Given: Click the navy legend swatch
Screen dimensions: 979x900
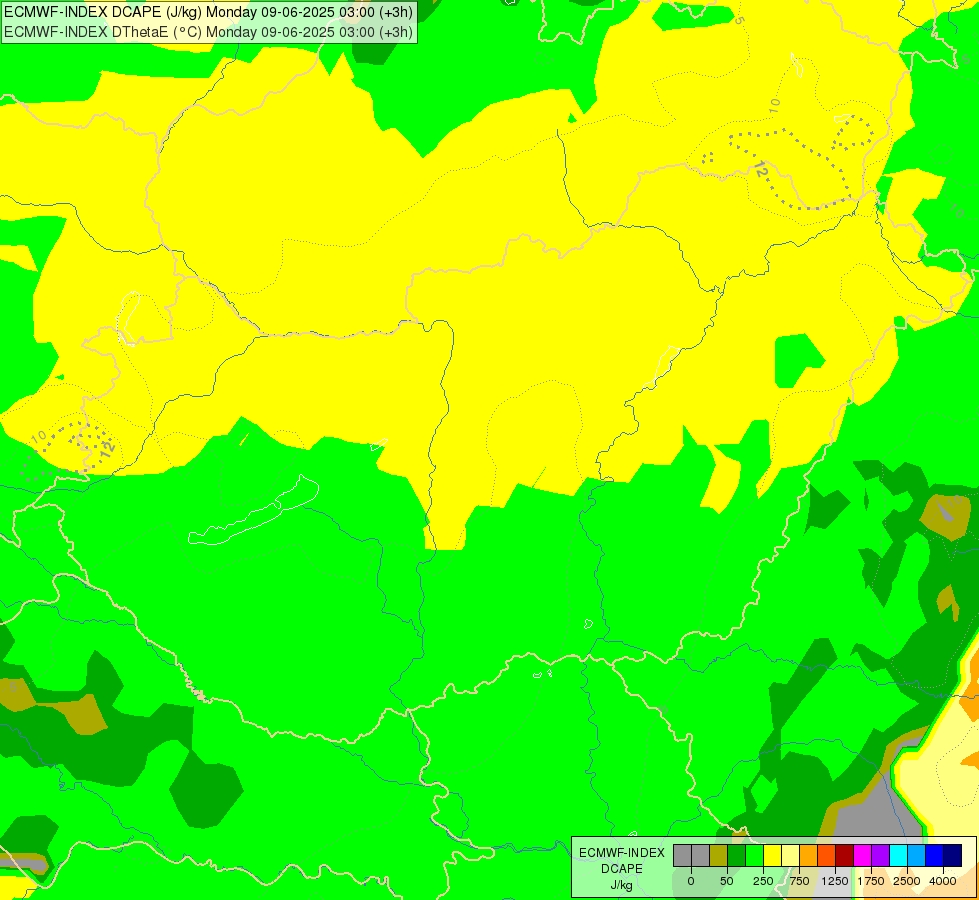Looking at the screenshot, I should point(952,855).
